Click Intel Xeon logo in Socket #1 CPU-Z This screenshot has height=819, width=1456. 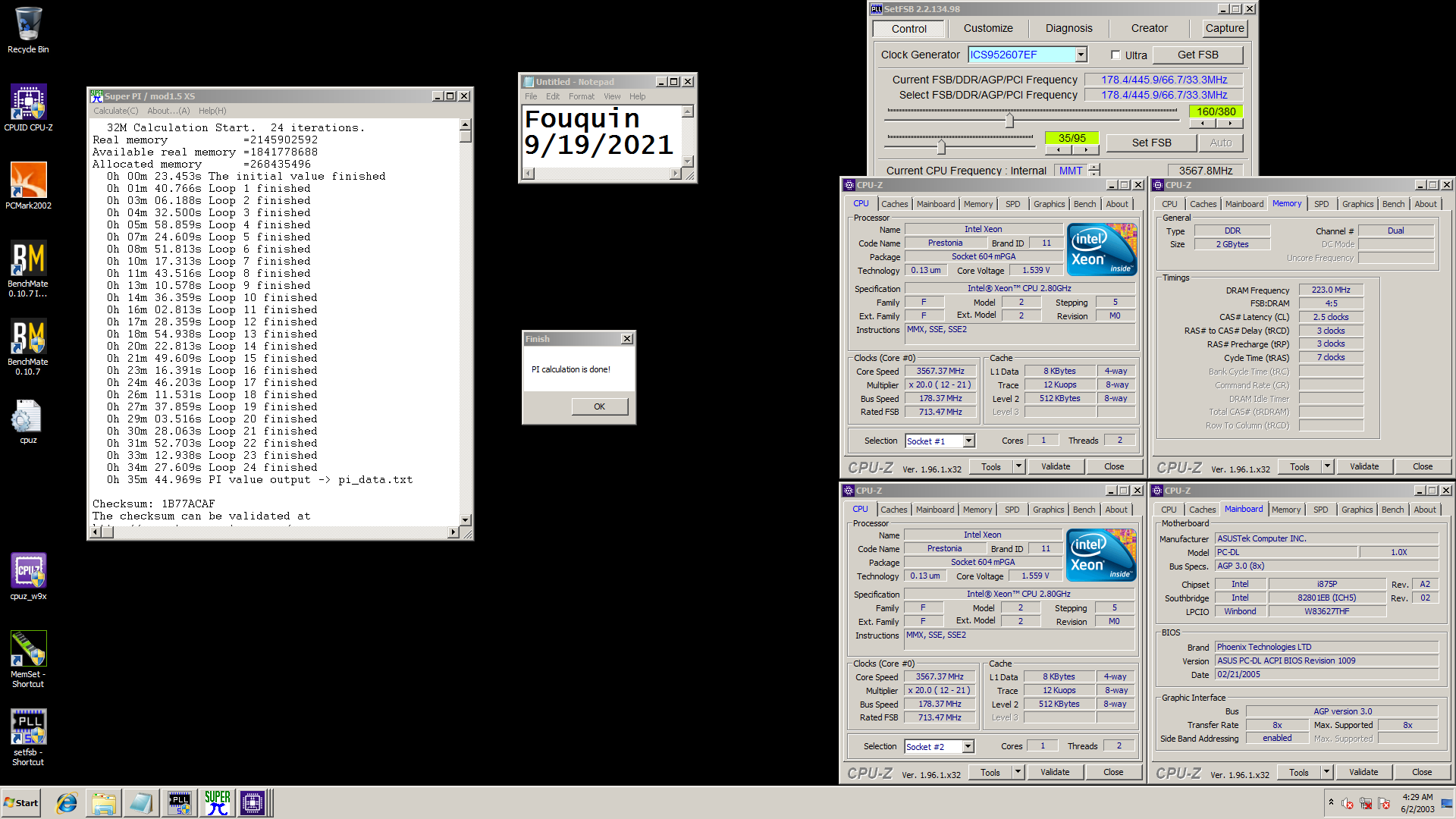(x=1102, y=249)
